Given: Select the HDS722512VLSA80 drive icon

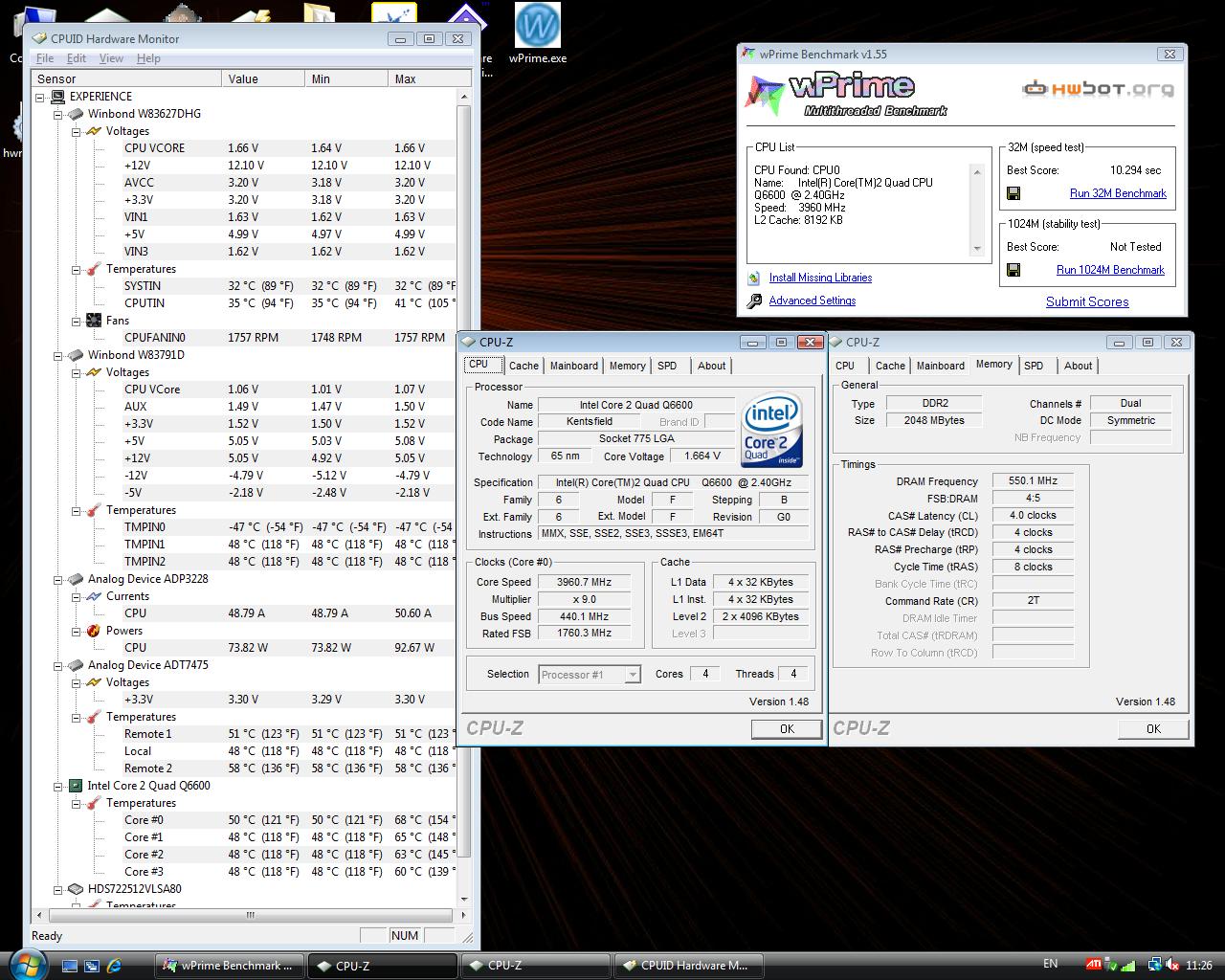Looking at the screenshot, I should [x=76, y=889].
